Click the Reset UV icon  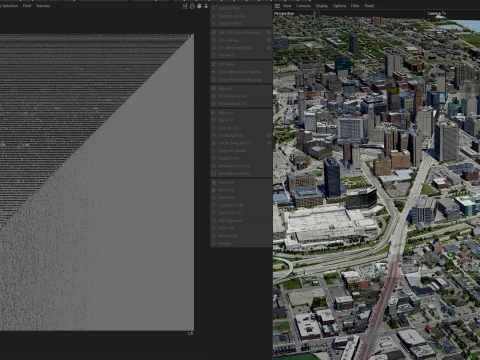click(x=214, y=198)
